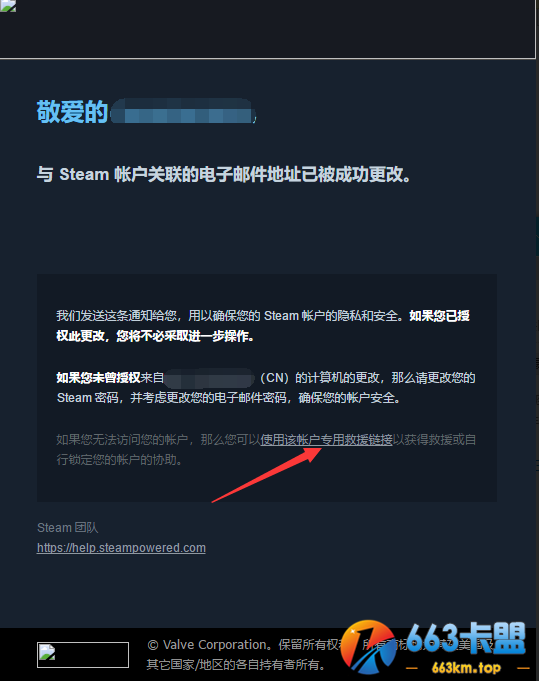Click the footer line 其它国家/地区的各自持有者所有

pos(235,665)
